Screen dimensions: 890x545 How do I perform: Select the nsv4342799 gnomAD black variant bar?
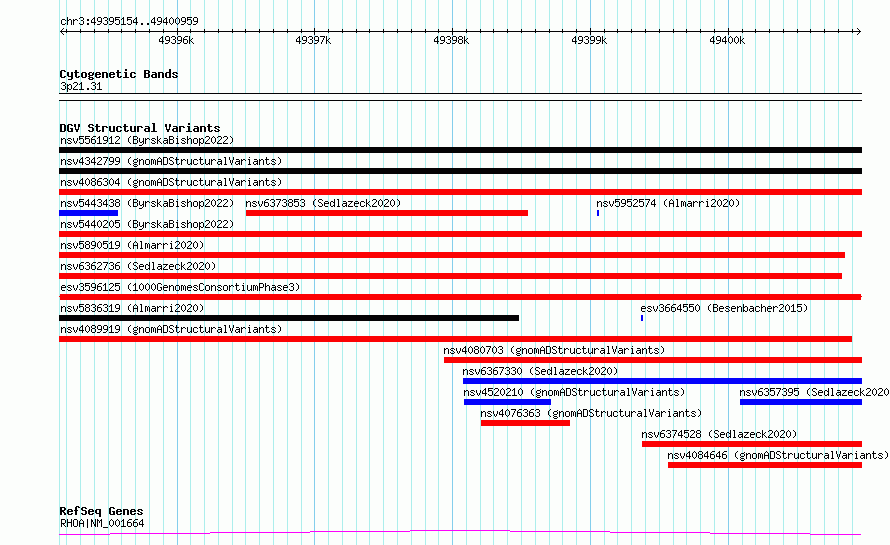[460, 171]
